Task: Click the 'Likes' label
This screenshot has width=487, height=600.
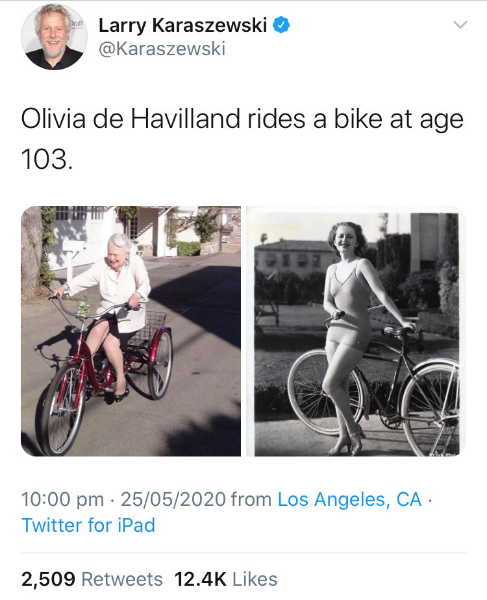Action: pos(255,579)
